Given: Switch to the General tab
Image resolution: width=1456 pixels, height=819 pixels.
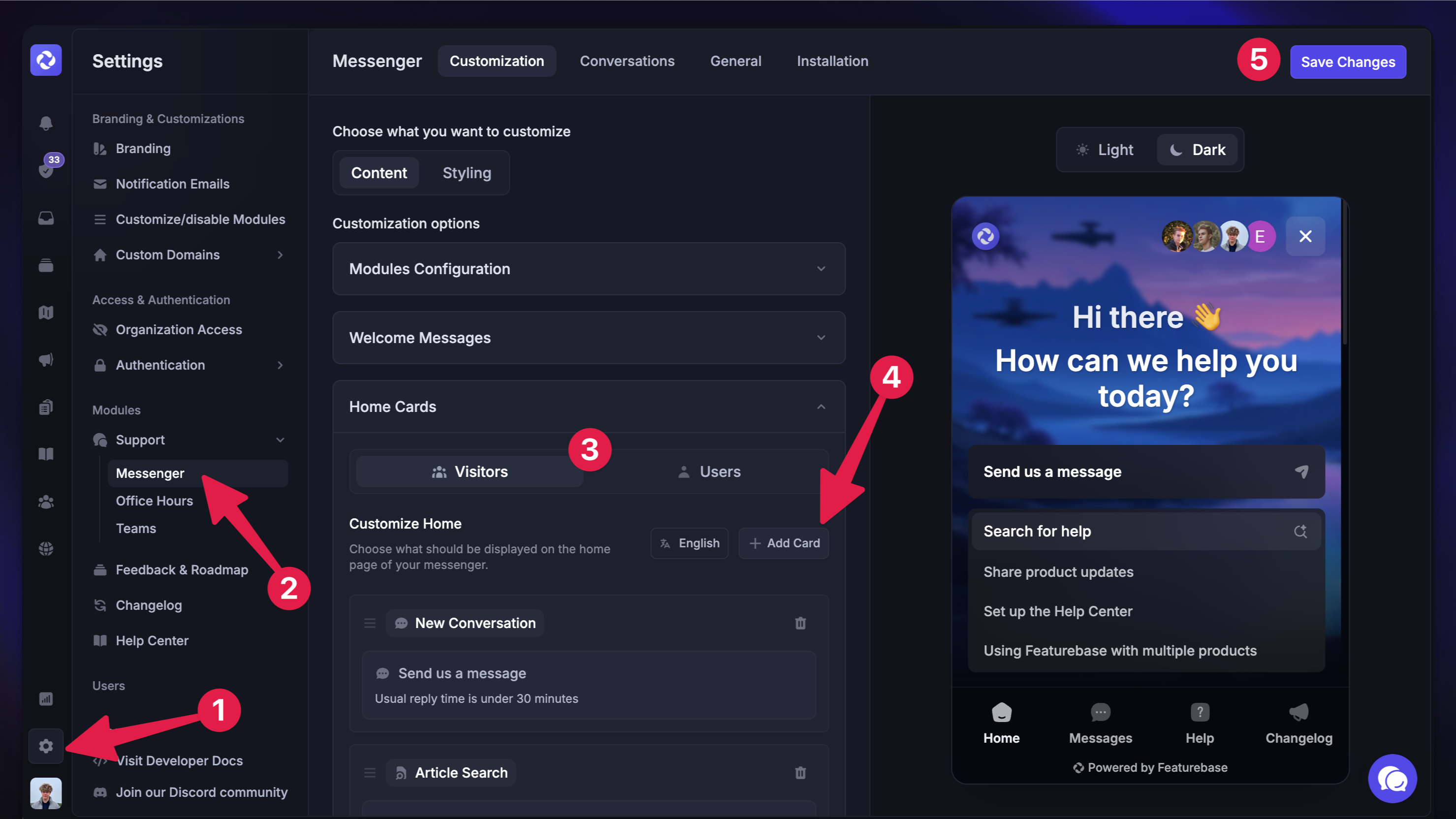Looking at the screenshot, I should [735, 61].
